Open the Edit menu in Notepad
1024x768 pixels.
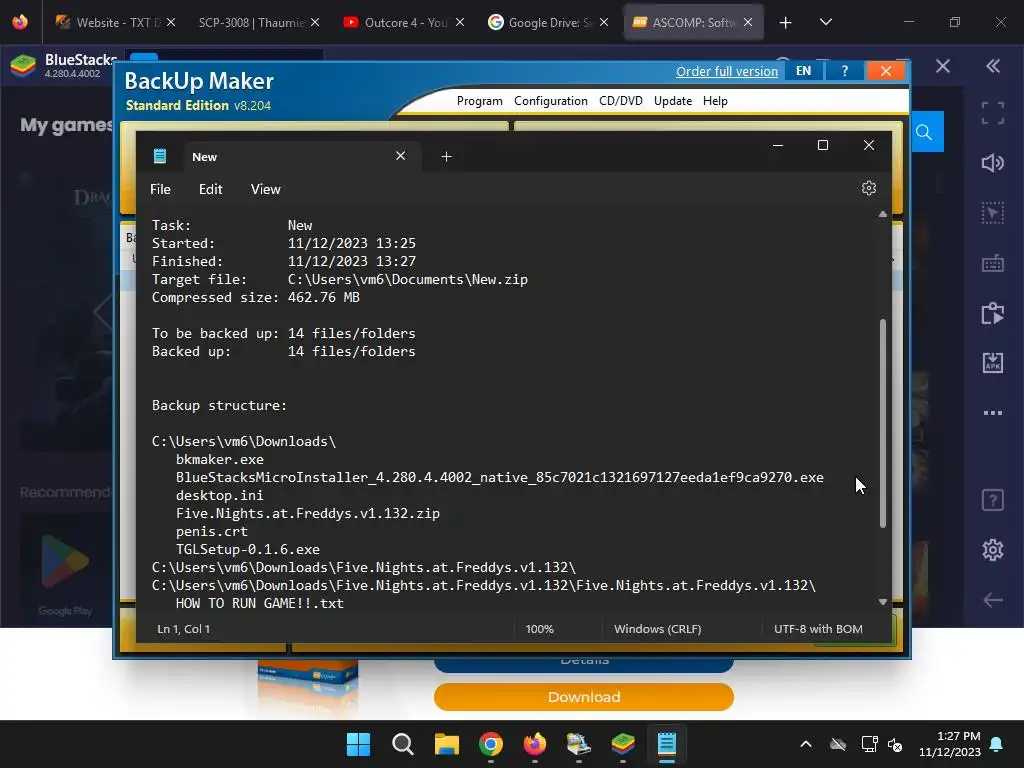click(210, 189)
